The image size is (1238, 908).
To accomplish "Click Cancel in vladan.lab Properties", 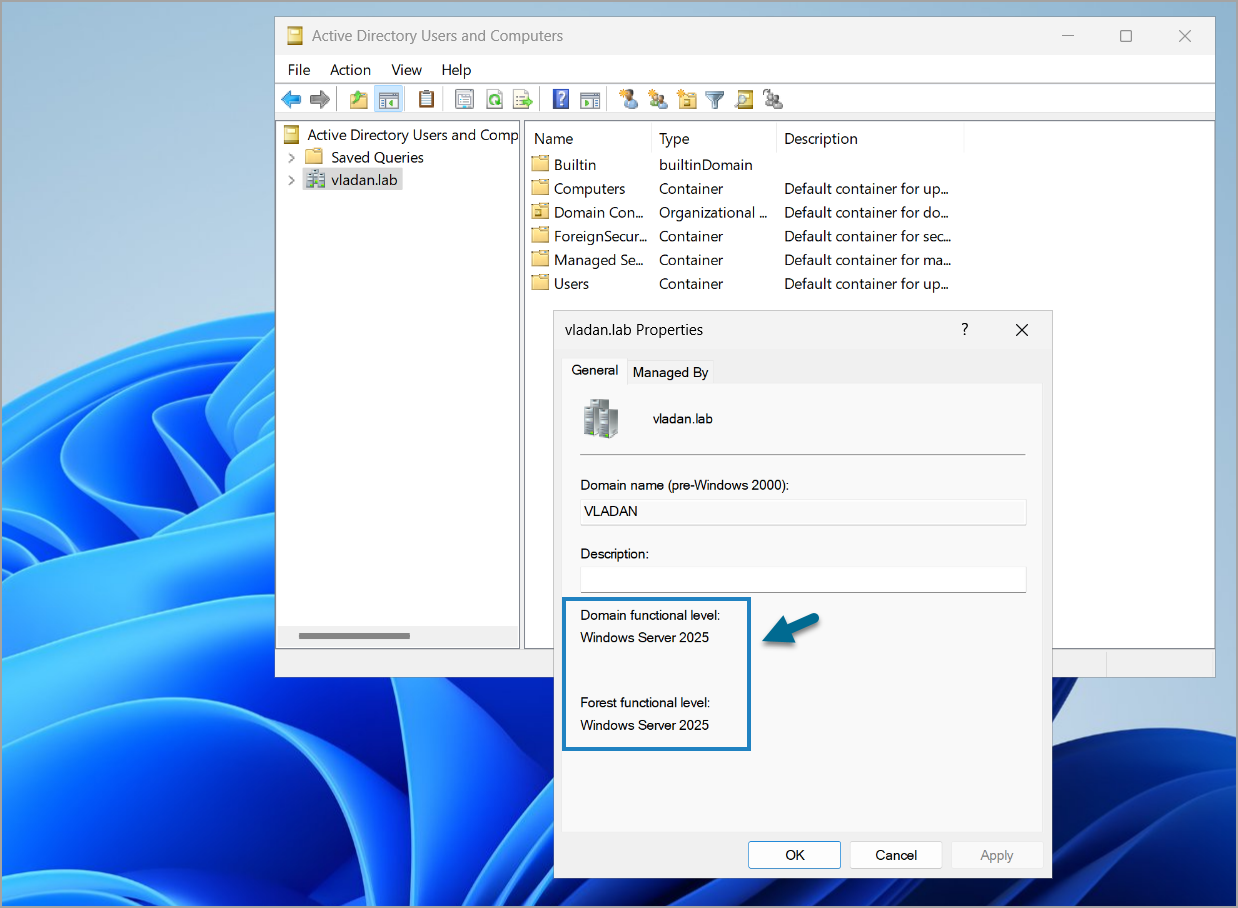I will pos(896,855).
